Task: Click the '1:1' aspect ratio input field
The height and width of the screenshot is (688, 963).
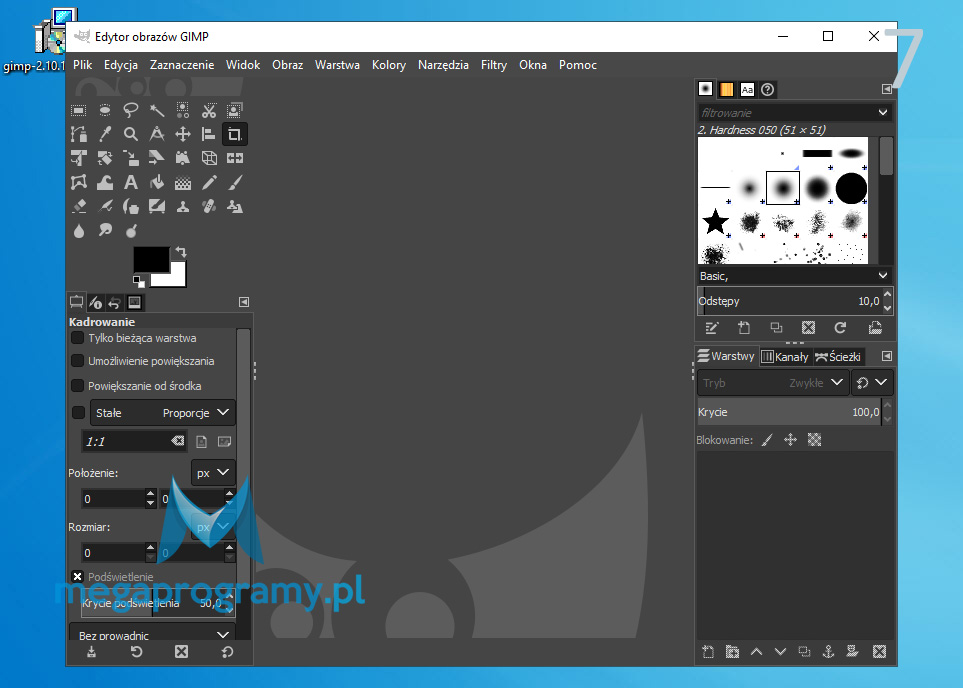Action: pos(135,441)
